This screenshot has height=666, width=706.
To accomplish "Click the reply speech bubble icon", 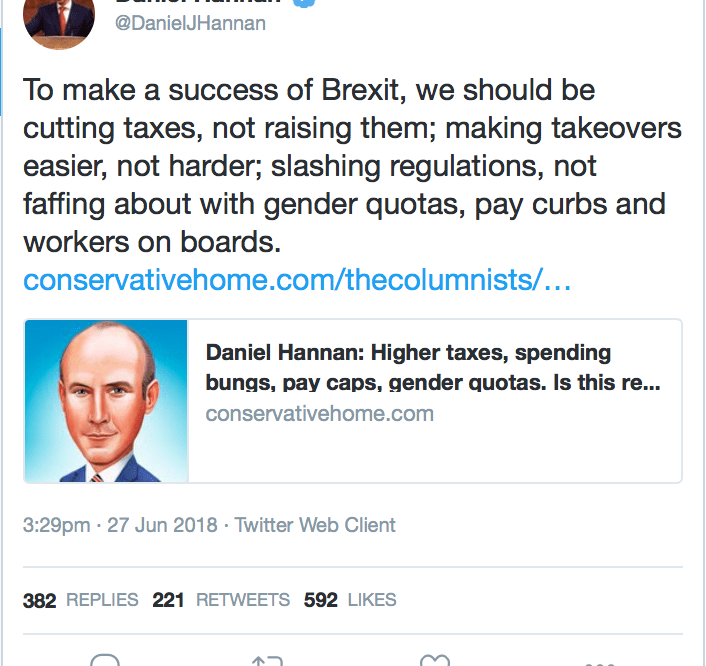I will 104,660.
